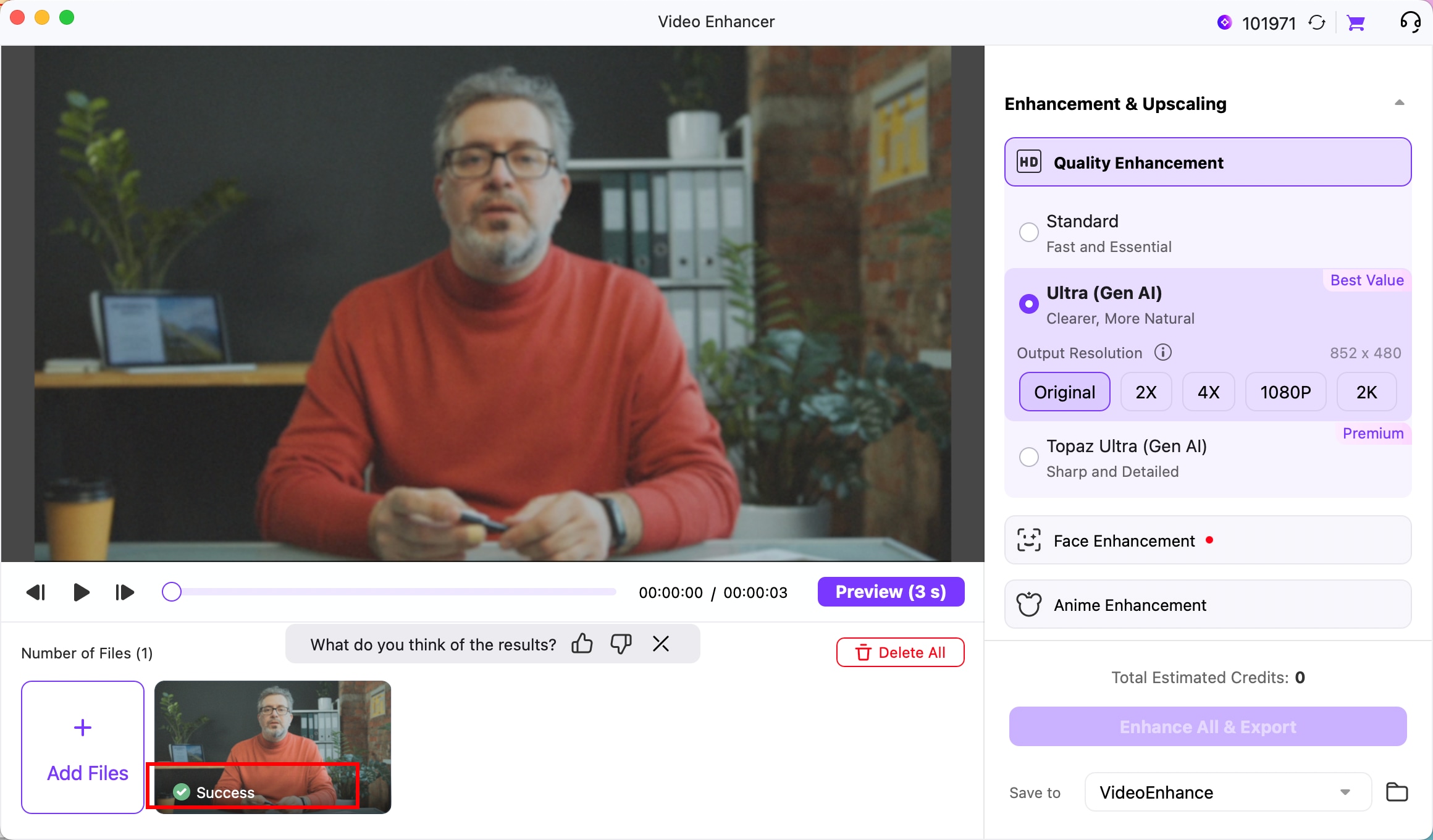Open the Quality Enhancement panel header

(1208, 162)
